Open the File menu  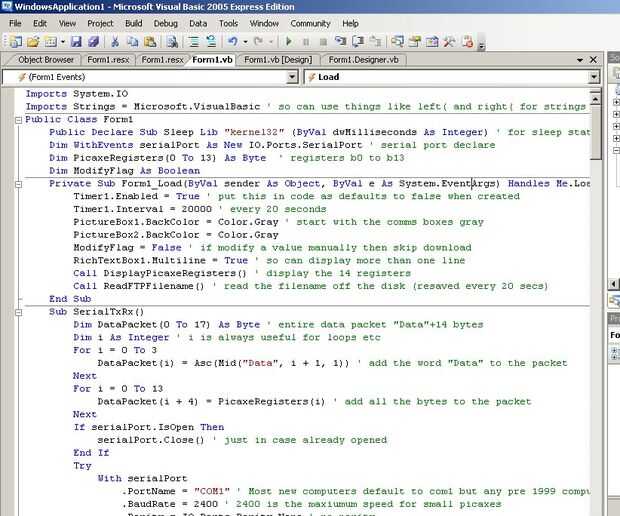tap(15, 23)
